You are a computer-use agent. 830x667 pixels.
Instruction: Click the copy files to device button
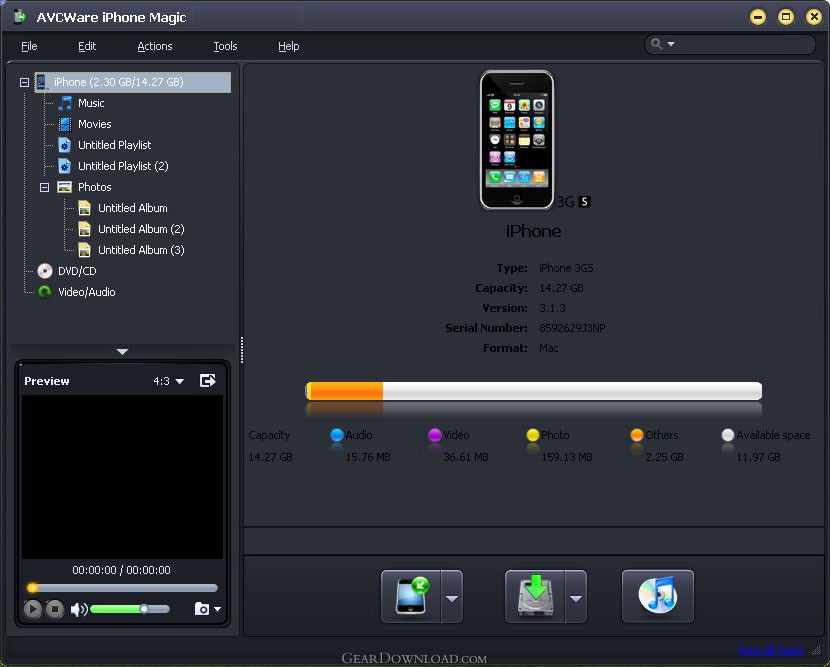411,597
